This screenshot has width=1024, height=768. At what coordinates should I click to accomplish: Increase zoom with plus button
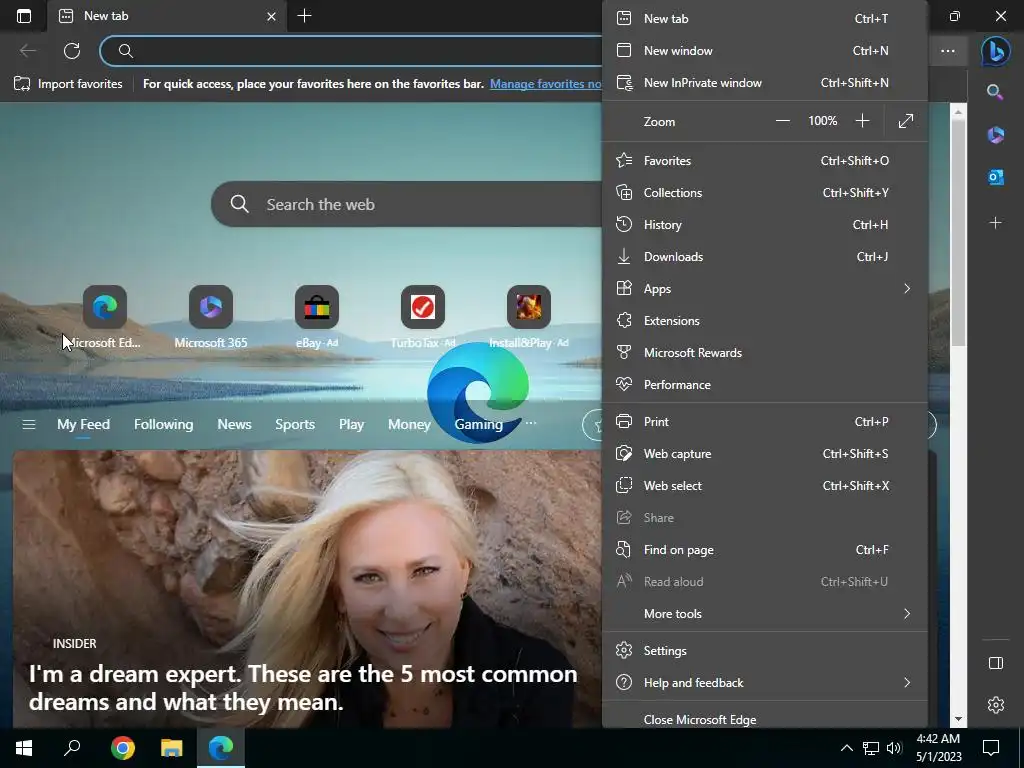pos(862,121)
